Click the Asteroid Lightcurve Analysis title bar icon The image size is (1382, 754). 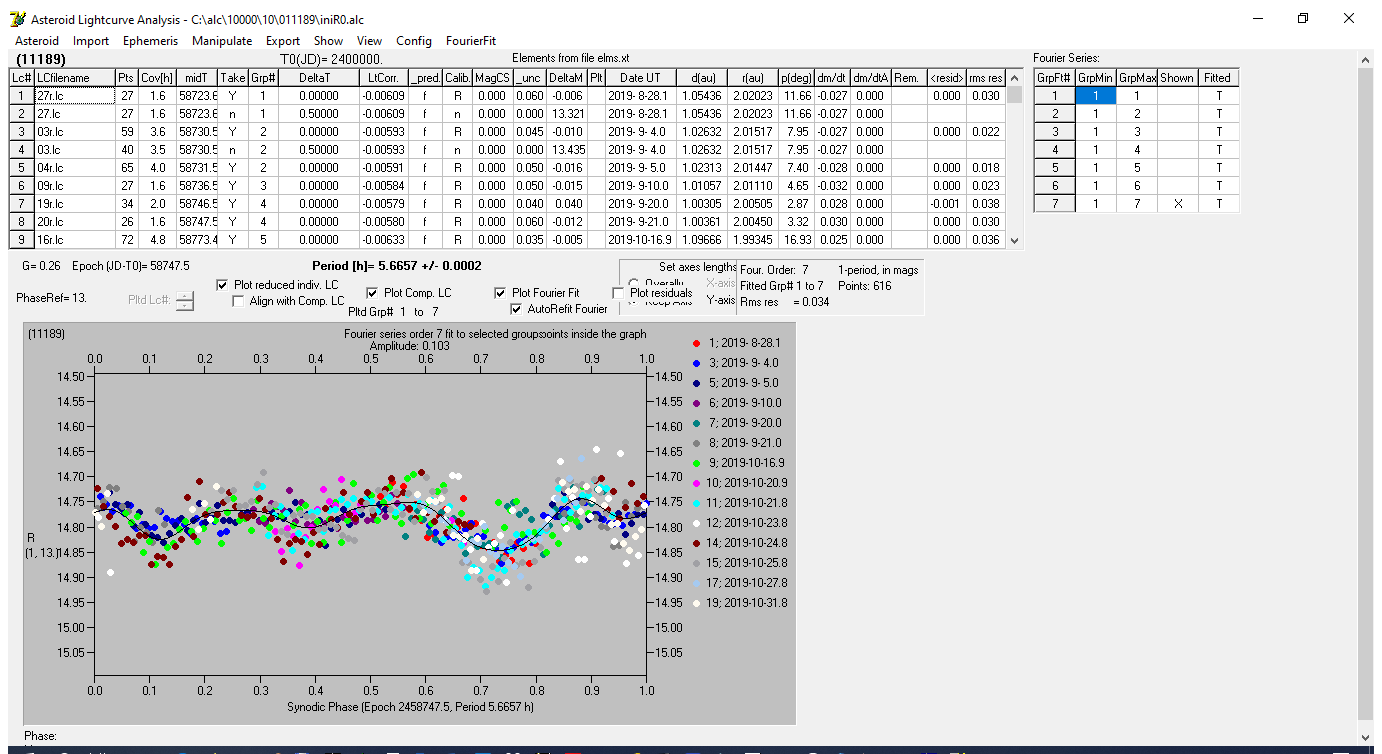point(17,19)
